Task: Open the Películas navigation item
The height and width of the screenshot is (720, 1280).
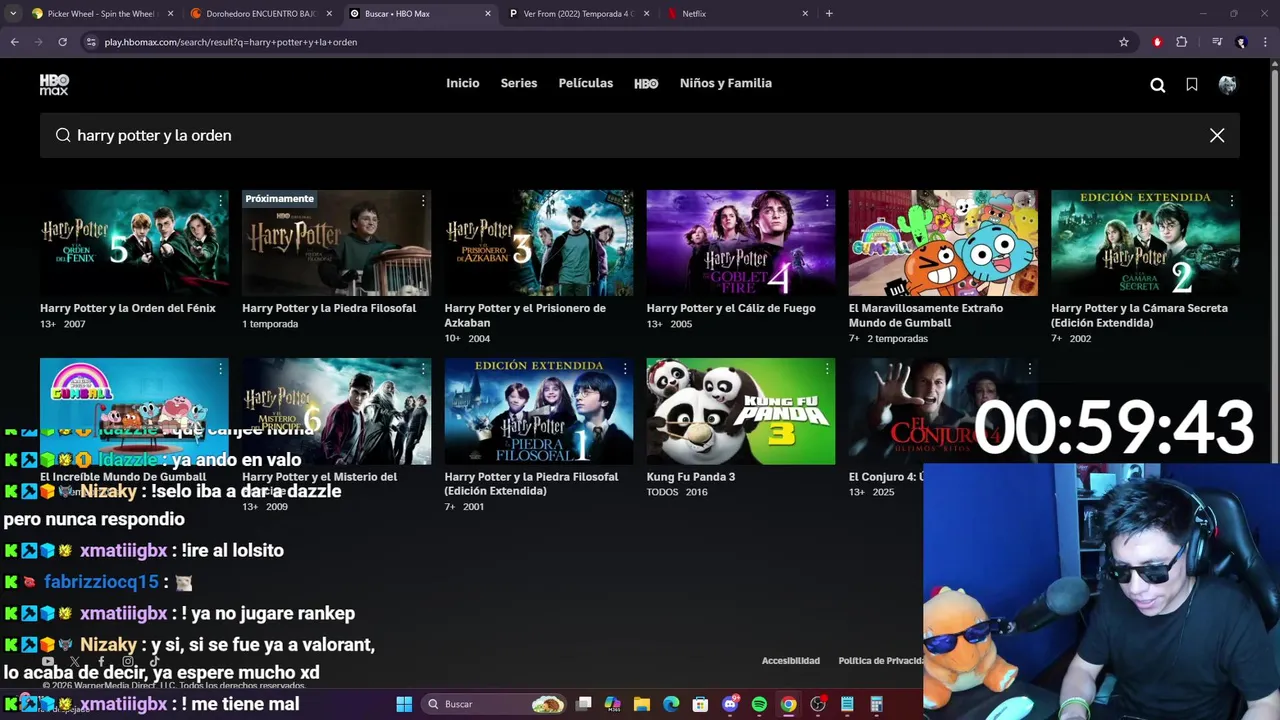Action: 586,83
